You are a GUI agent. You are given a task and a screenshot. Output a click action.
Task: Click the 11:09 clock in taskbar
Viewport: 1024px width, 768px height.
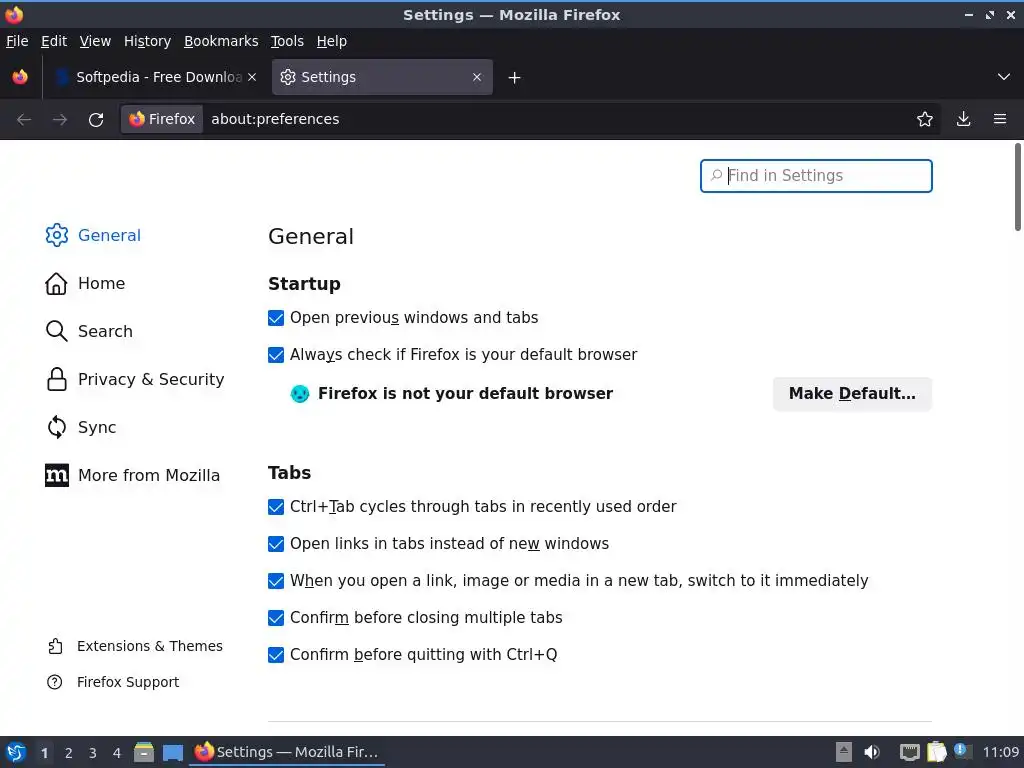pyautogui.click(x=1000, y=752)
